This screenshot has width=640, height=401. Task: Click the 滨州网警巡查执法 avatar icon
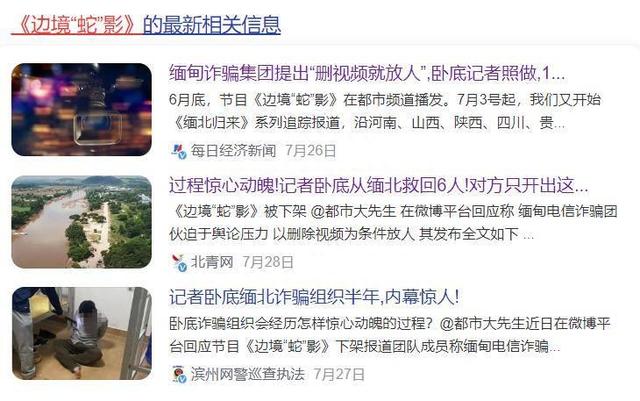point(179,374)
